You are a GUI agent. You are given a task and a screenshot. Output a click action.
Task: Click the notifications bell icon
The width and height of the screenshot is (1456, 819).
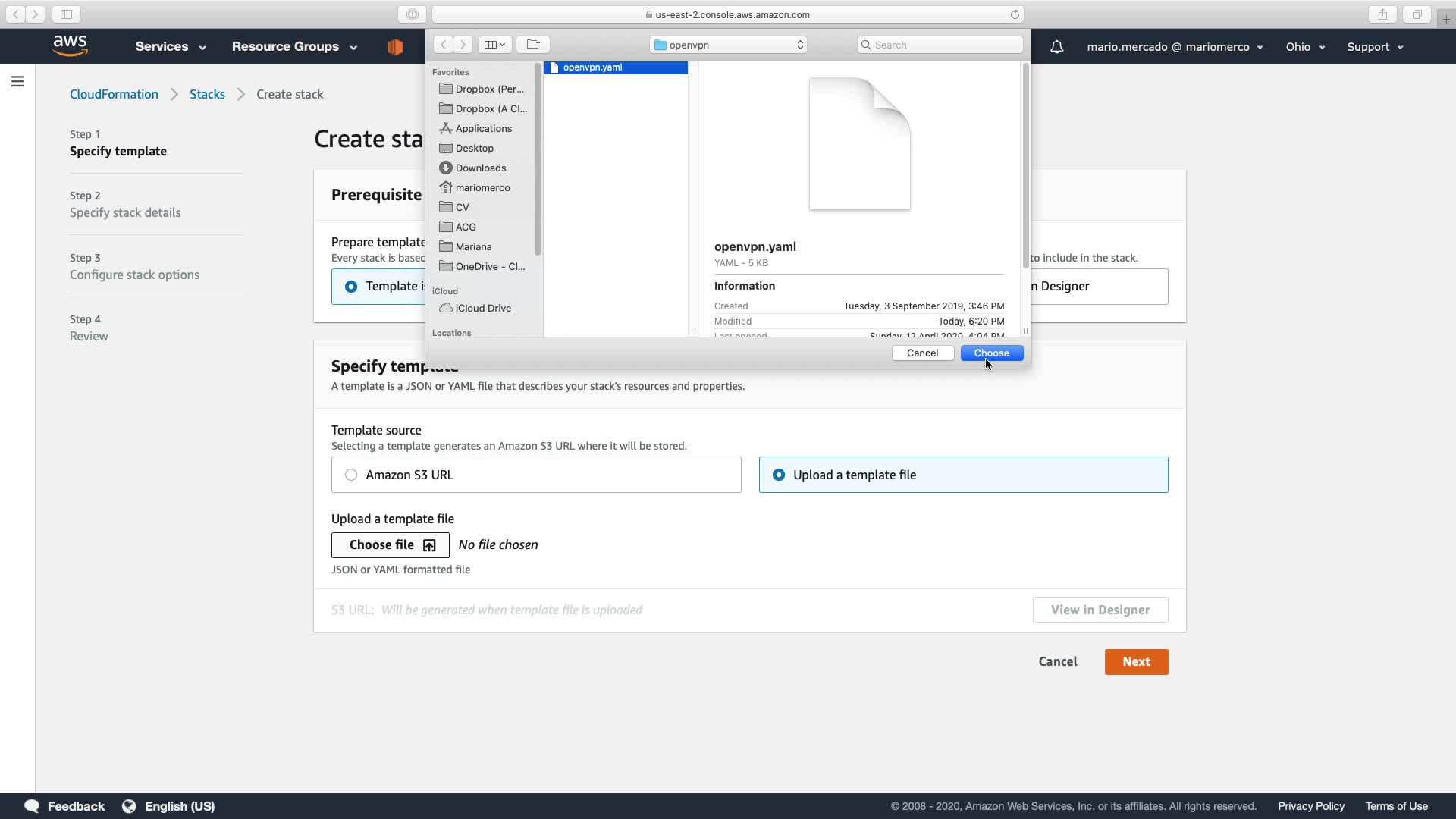pyautogui.click(x=1056, y=47)
